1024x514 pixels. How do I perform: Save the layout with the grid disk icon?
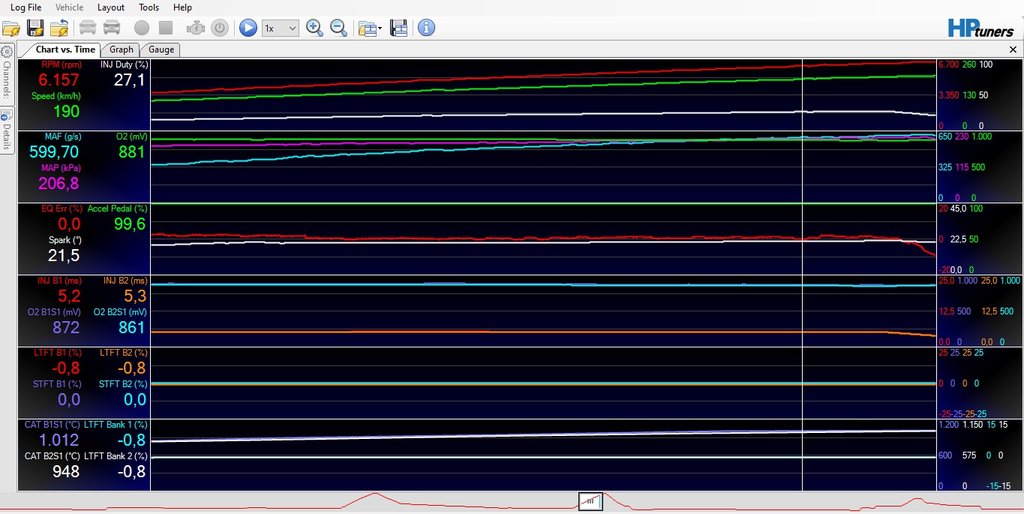(x=398, y=28)
